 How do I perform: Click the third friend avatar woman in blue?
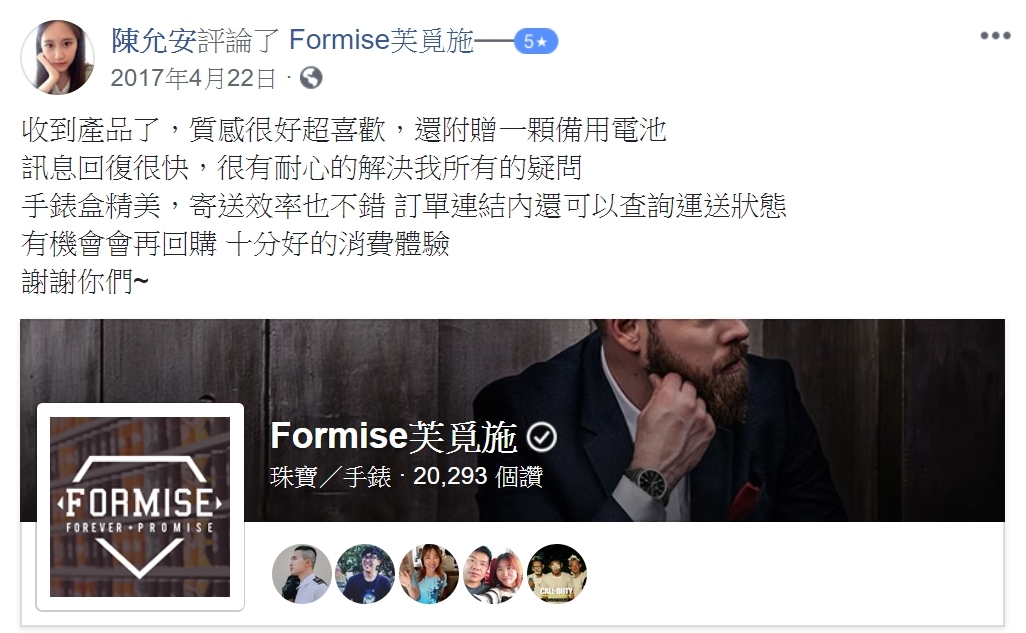pyautogui.click(x=429, y=573)
